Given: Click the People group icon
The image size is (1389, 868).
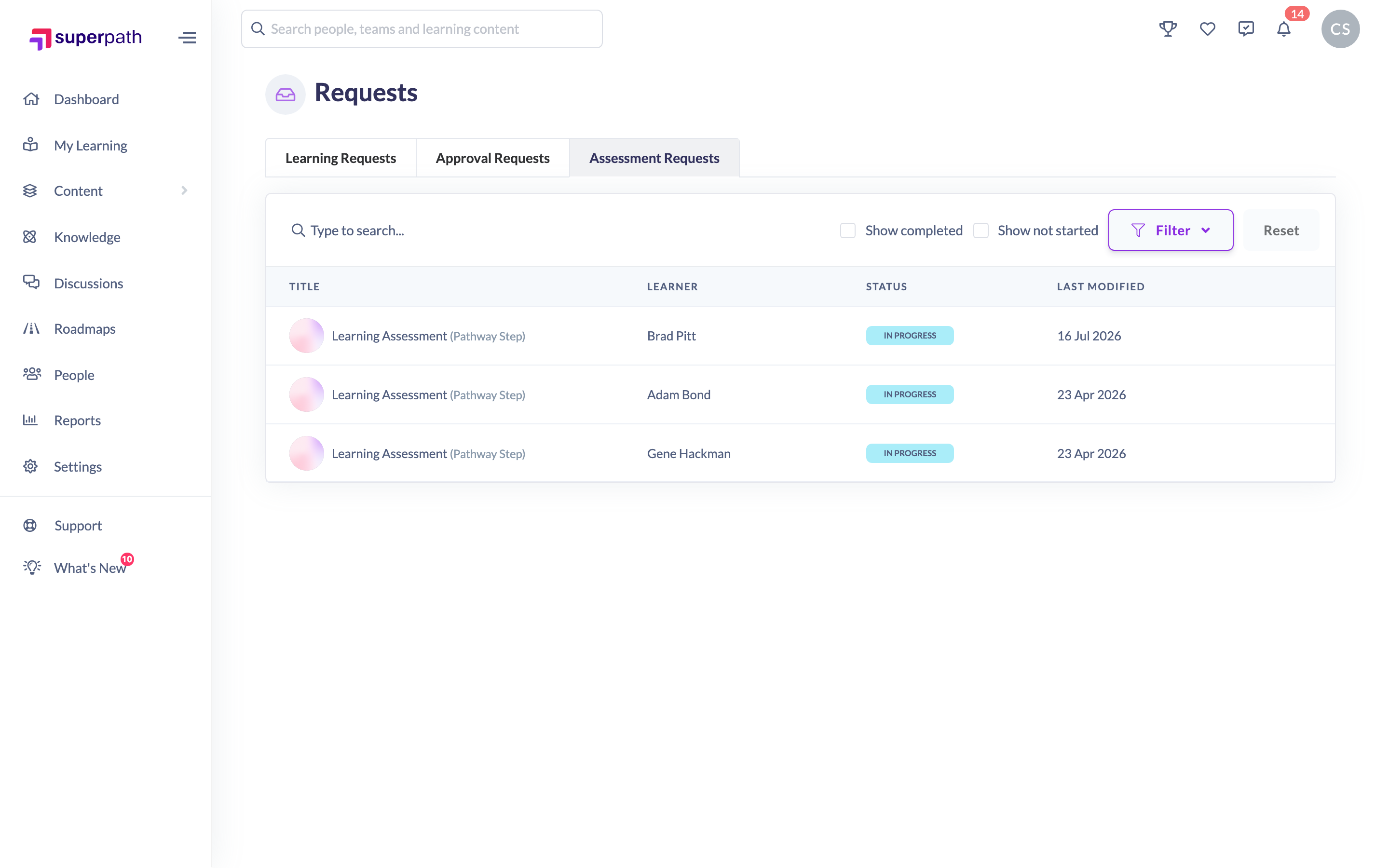Looking at the screenshot, I should (x=31, y=374).
